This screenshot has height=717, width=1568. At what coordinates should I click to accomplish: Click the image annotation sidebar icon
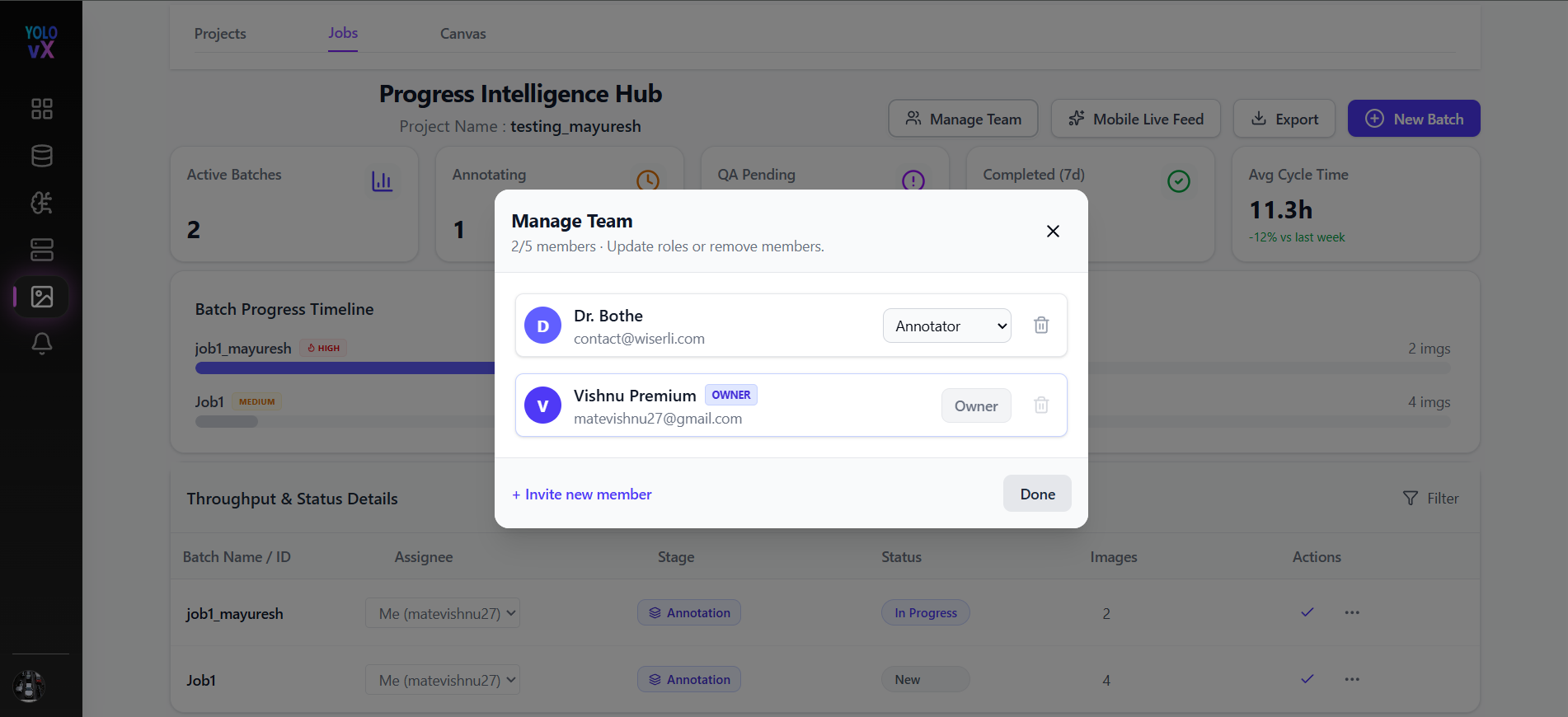[x=41, y=297]
